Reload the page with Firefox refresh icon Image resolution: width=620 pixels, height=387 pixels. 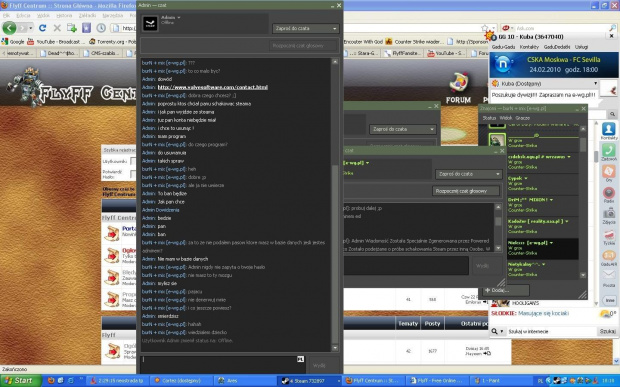pyautogui.click(x=42, y=28)
